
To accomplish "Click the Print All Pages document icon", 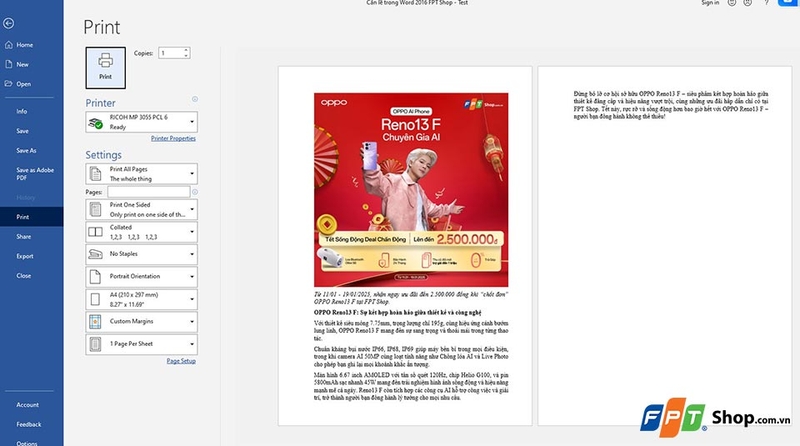I will click(95, 174).
